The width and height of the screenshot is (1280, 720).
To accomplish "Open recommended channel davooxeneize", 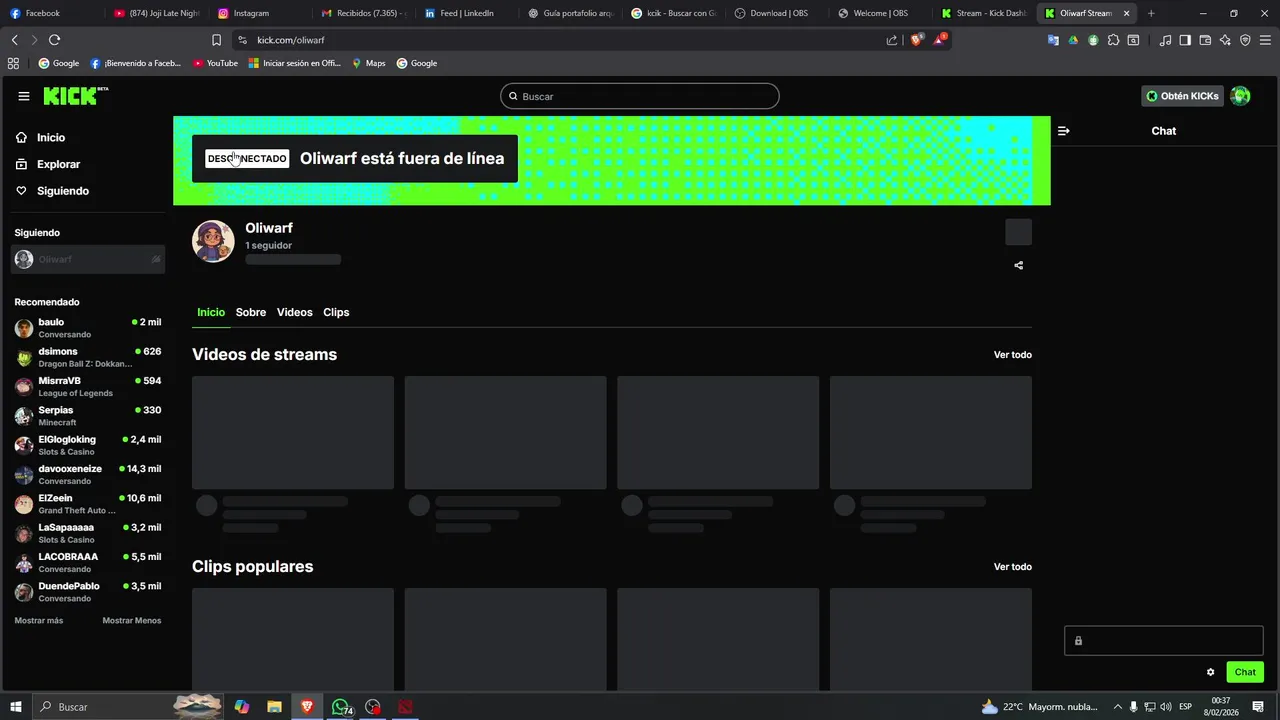I will coord(88,474).
